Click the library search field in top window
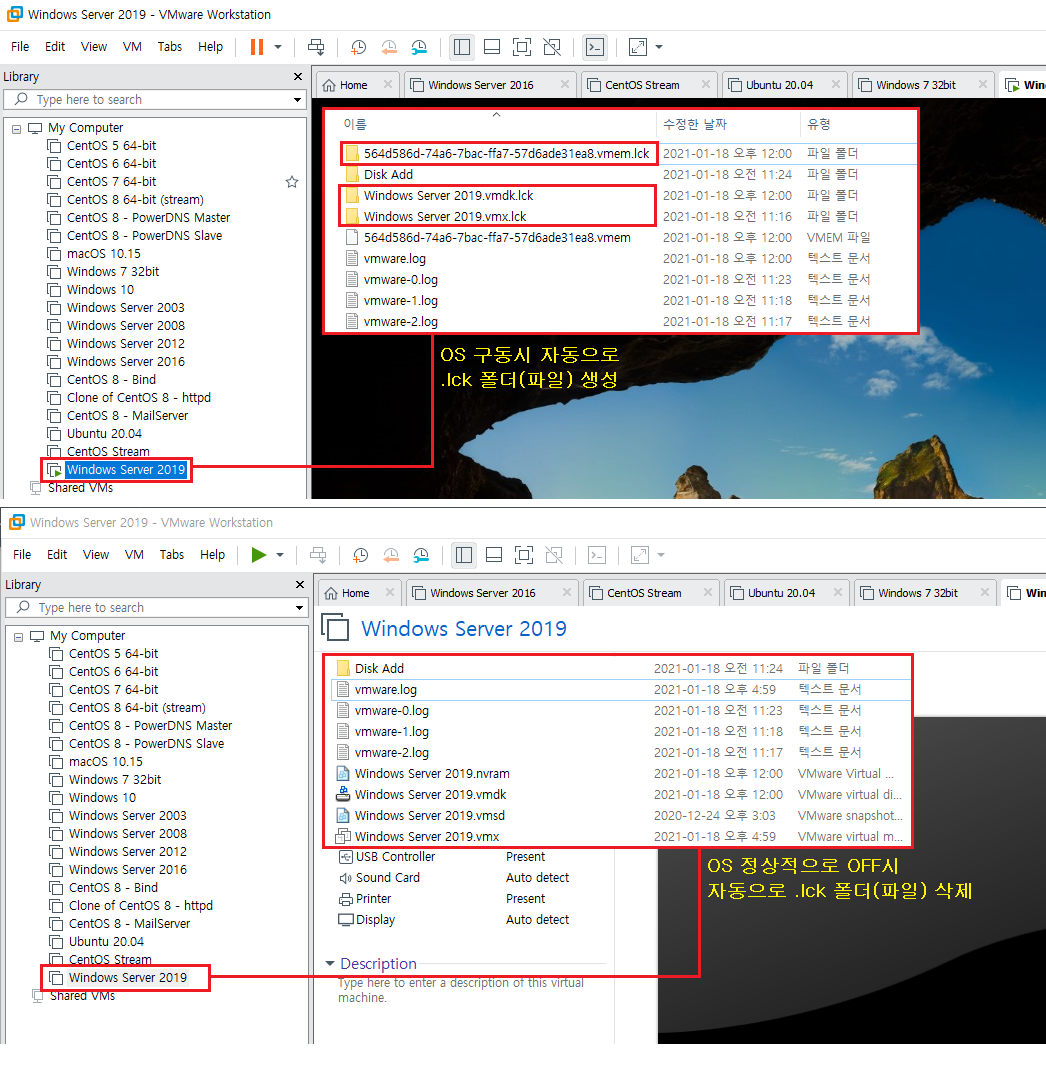The width and height of the screenshot is (1046, 1077). [154, 100]
